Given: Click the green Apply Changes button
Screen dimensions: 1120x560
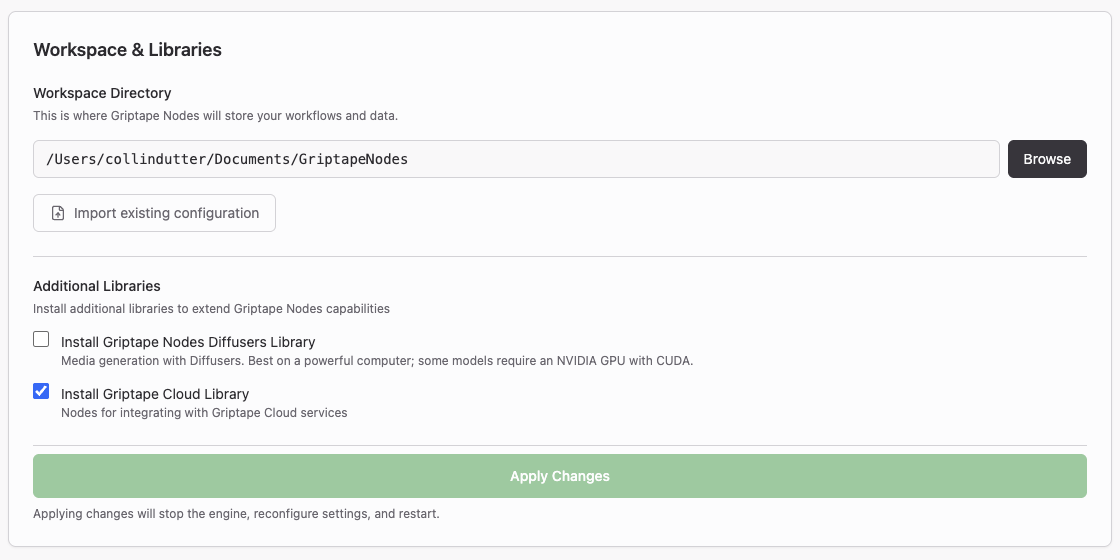Looking at the screenshot, I should pos(560,476).
